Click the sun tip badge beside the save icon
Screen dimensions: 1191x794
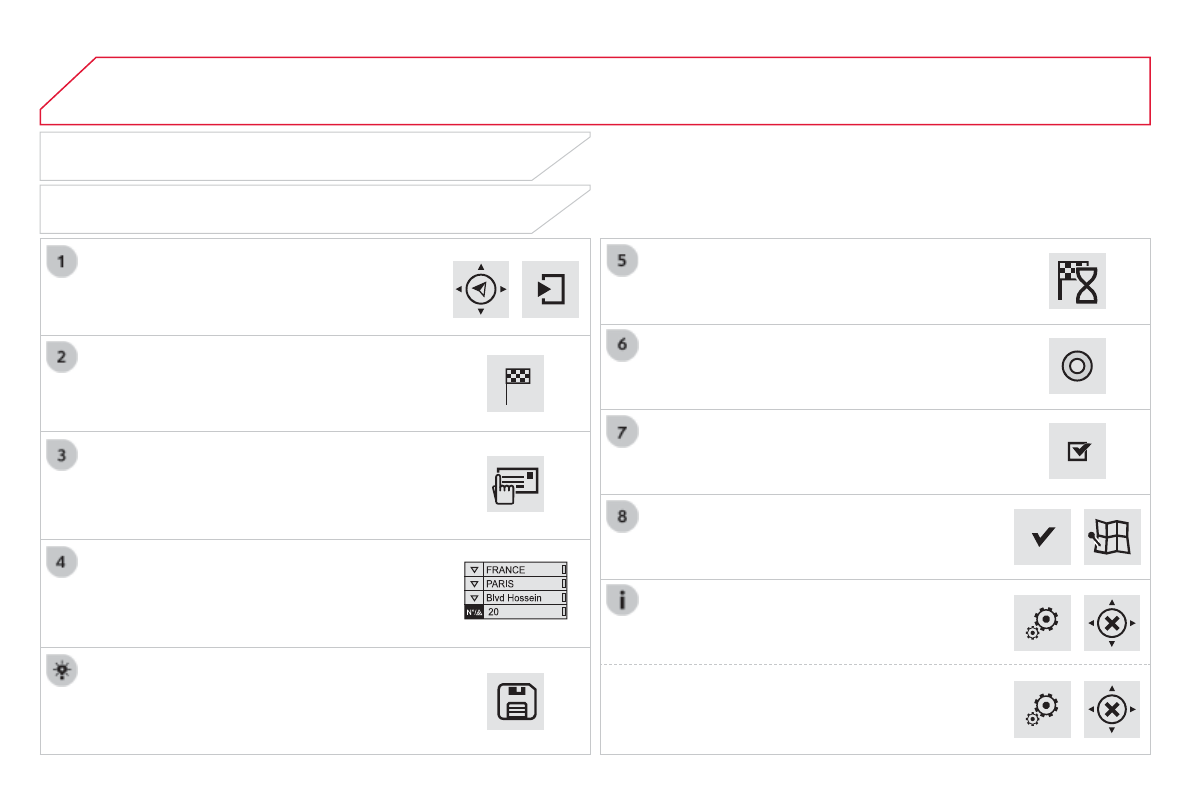click(x=62, y=671)
